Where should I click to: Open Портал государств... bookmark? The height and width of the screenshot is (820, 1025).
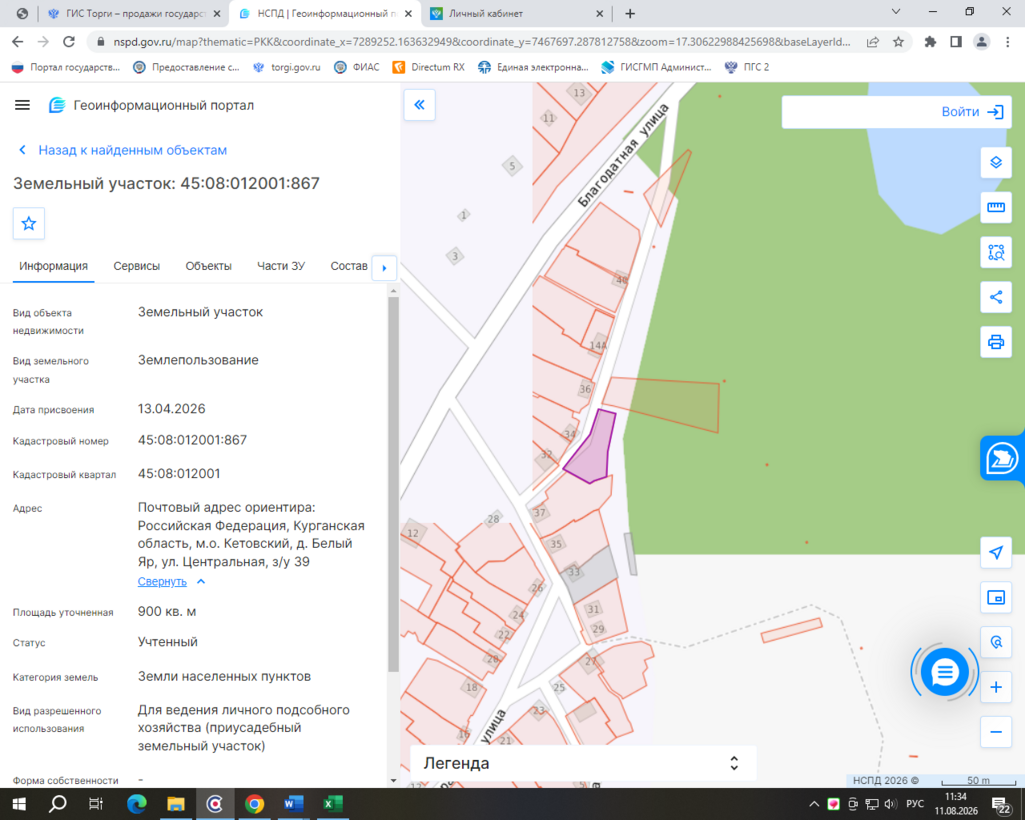pyautogui.click(x=66, y=67)
